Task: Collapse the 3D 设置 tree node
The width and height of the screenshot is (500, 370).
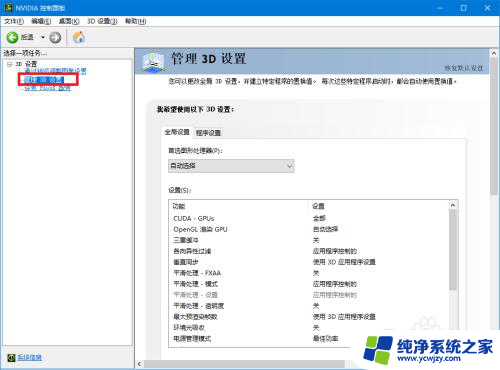Action: tap(9, 64)
